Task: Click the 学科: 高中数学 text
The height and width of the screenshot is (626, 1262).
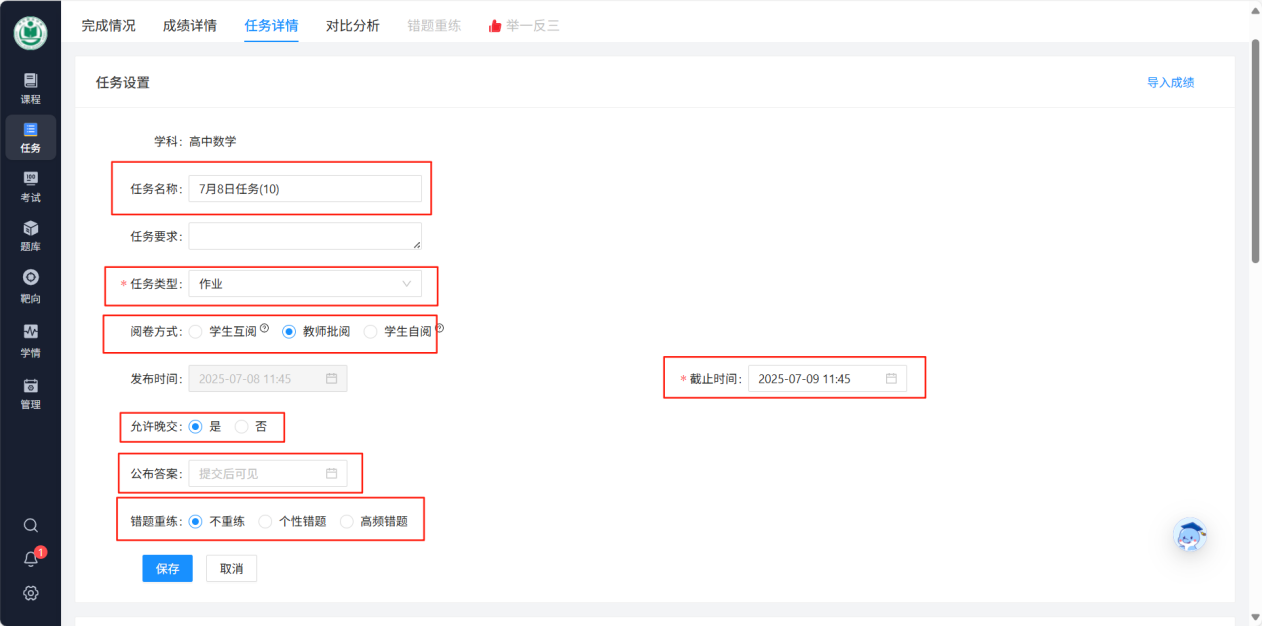Action: [195, 142]
